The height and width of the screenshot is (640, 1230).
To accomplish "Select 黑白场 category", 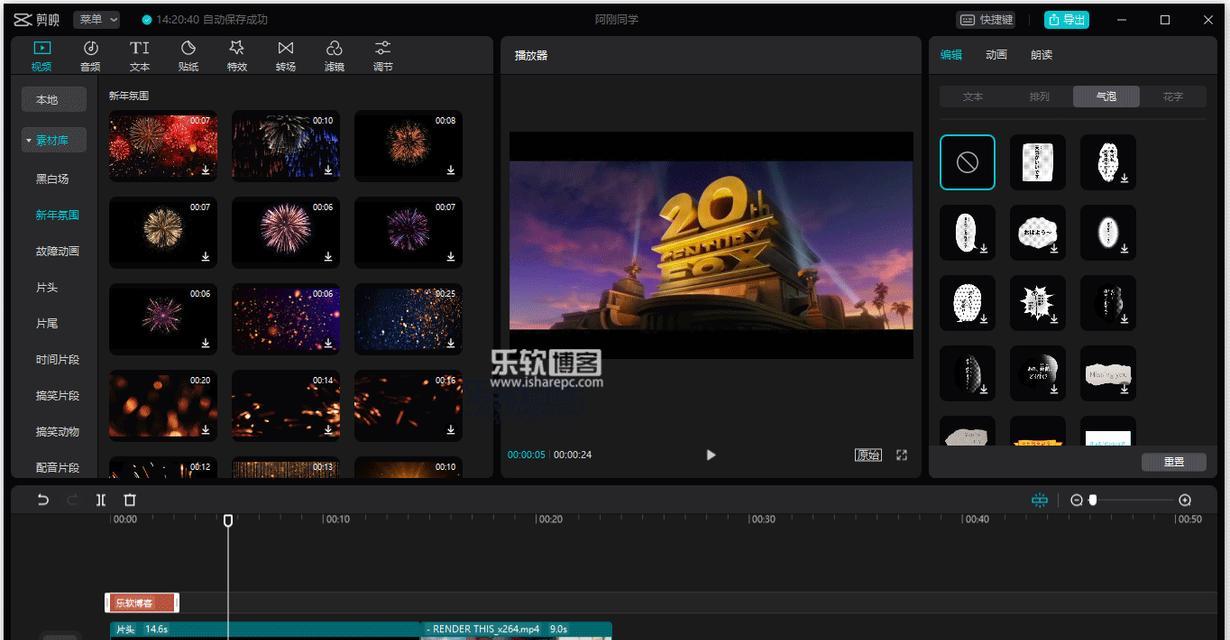I will pyautogui.click(x=53, y=179).
